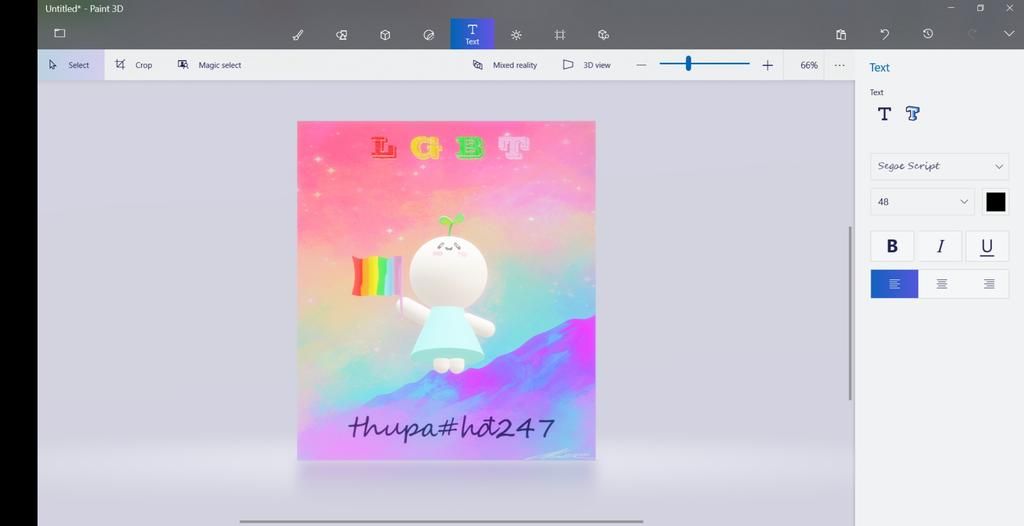Choose the Crop tool
This screenshot has width=1024, height=526.
(x=134, y=65)
